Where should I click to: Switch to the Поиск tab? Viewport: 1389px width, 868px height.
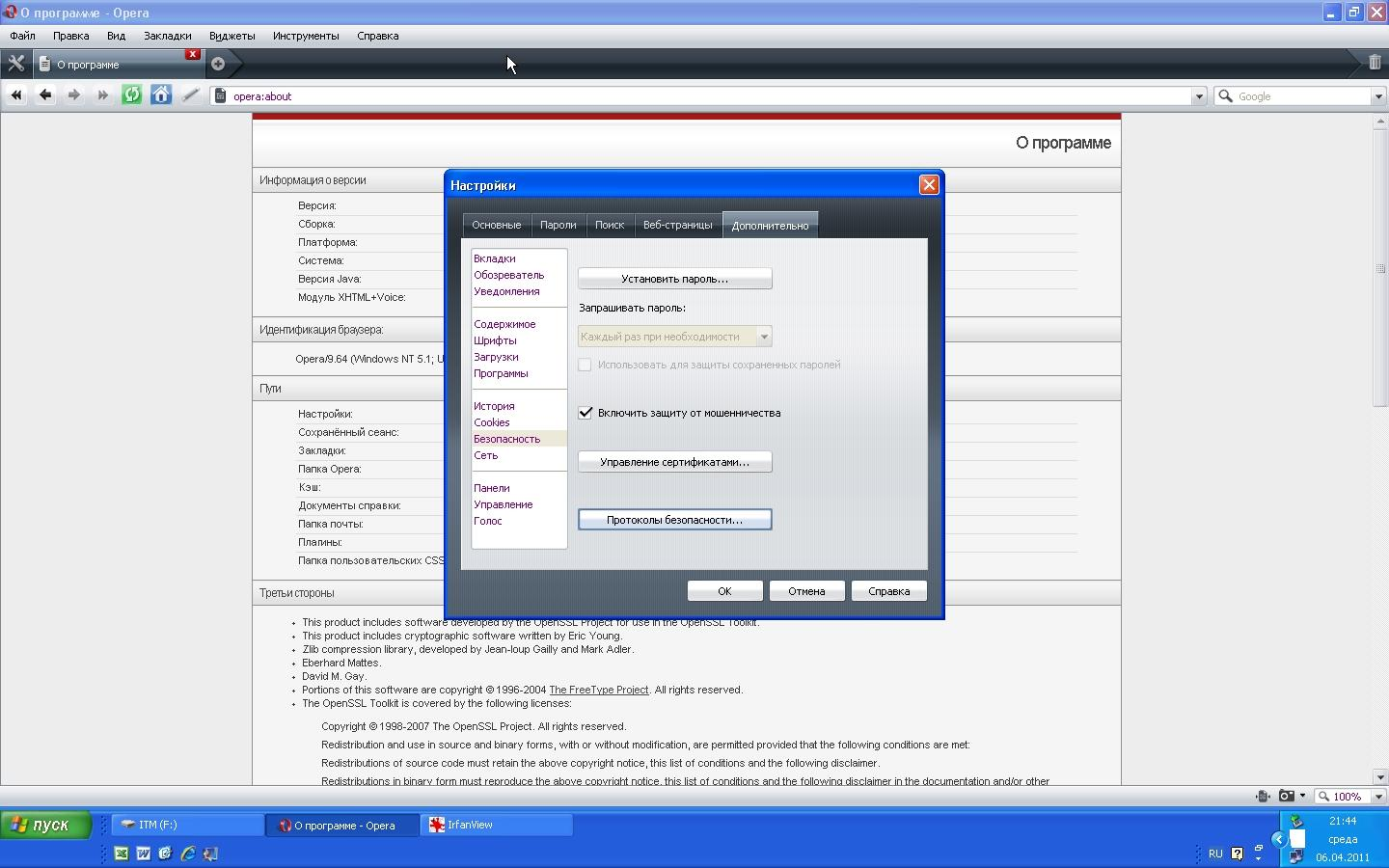pyautogui.click(x=610, y=225)
